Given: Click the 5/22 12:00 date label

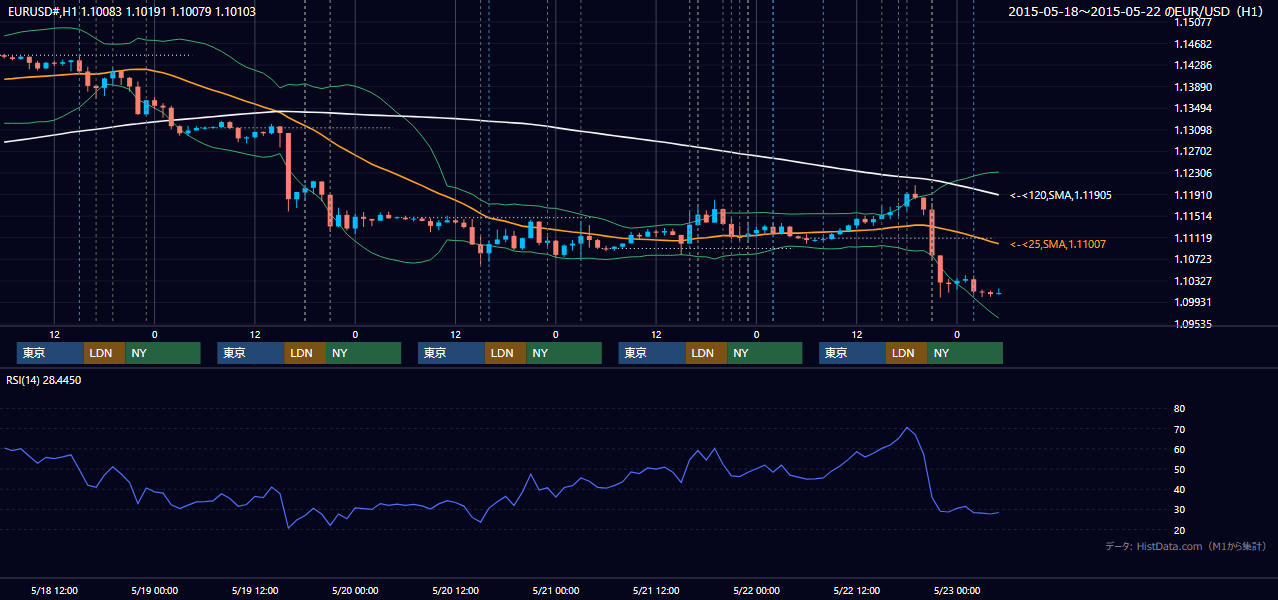Looking at the screenshot, I should click(x=856, y=591).
